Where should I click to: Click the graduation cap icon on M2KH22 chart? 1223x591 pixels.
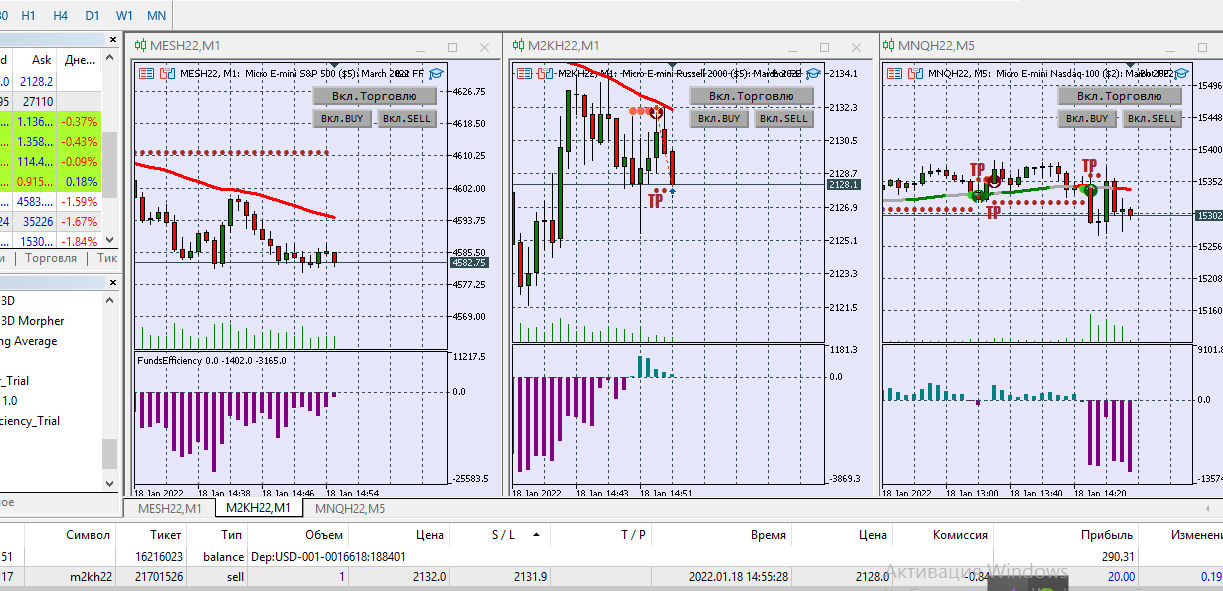[x=812, y=73]
